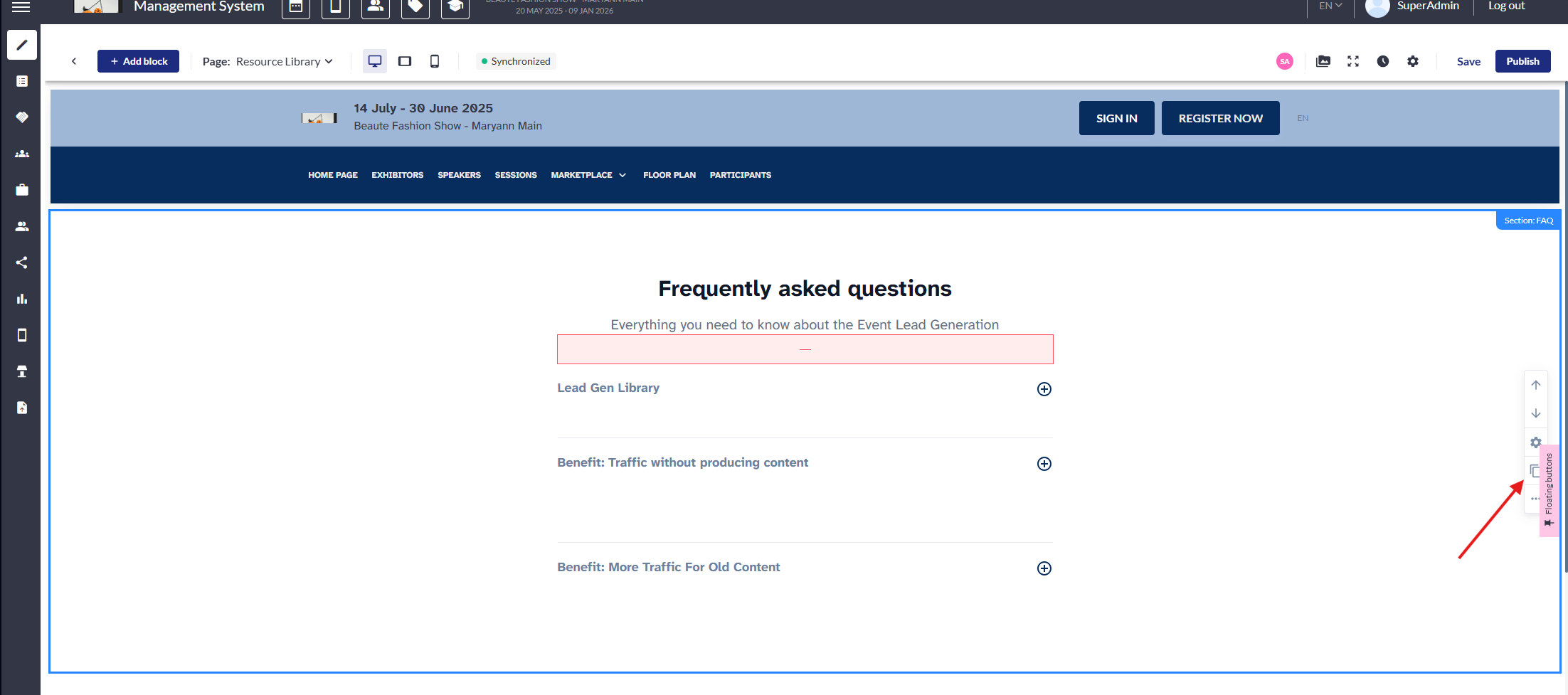
Task: Click the SuperAdmin profile name
Action: (1428, 6)
